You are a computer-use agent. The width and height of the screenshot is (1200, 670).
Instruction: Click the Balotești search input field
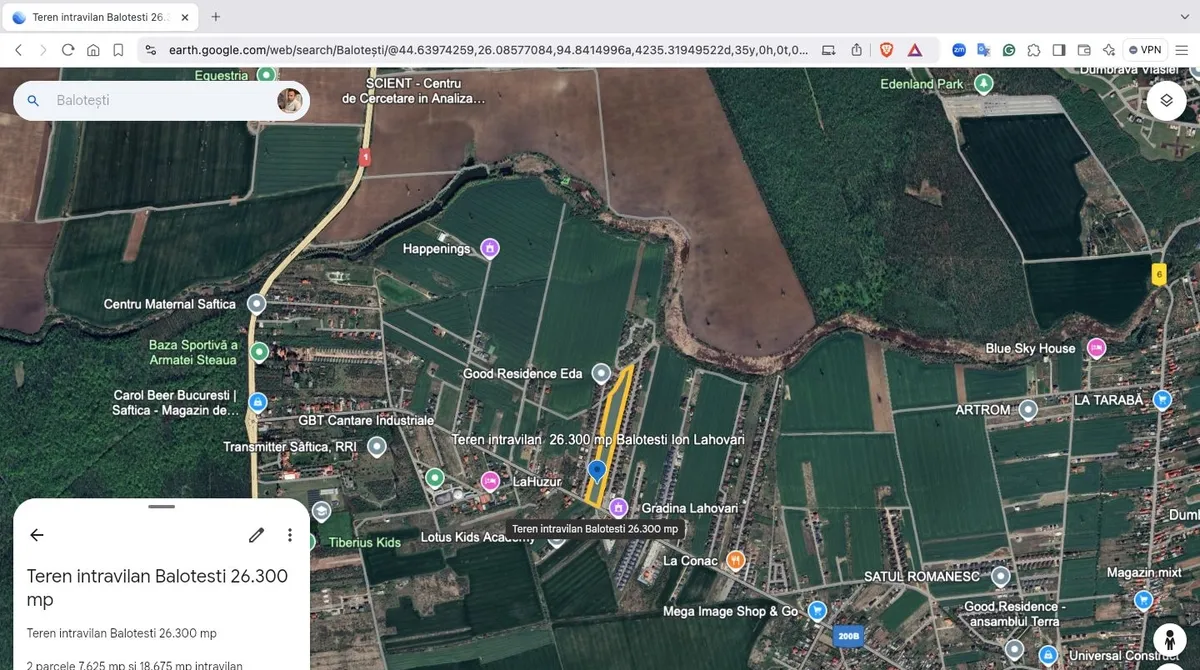(x=160, y=101)
